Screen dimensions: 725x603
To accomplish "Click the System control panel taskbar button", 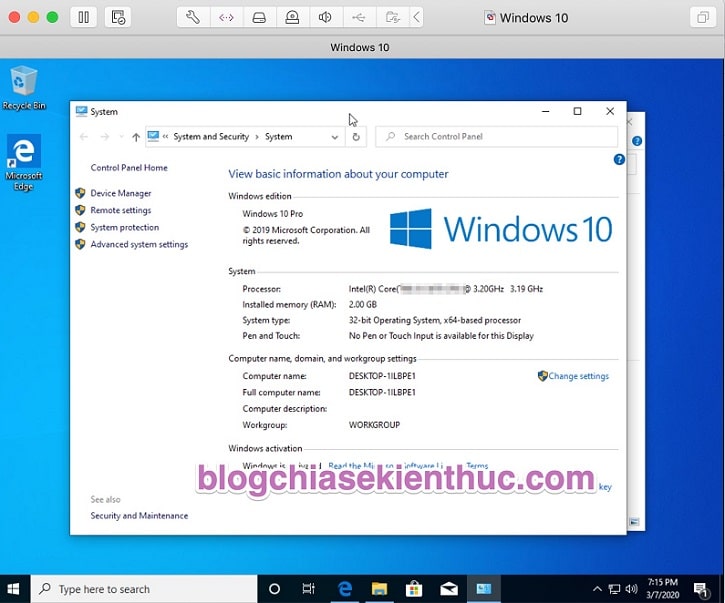I will [x=484, y=589].
